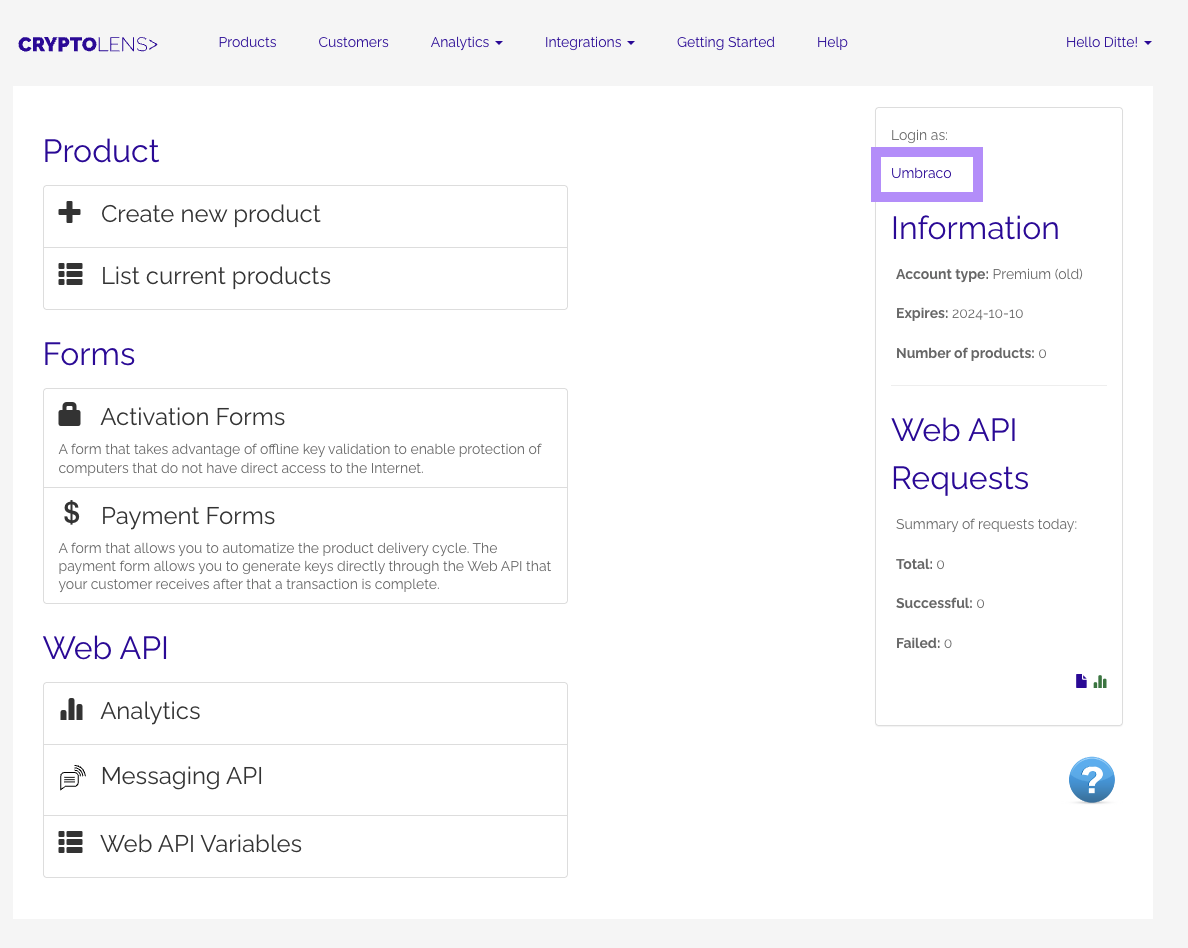Viewport: 1188px width, 948px height.
Task: Go to Products in the top navigation
Action: coord(247,42)
